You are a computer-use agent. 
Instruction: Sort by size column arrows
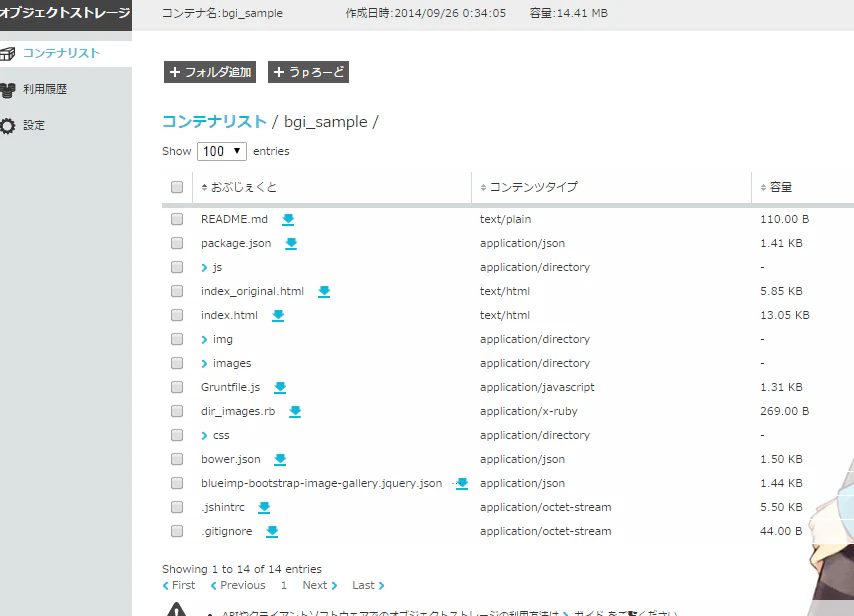point(763,187)
